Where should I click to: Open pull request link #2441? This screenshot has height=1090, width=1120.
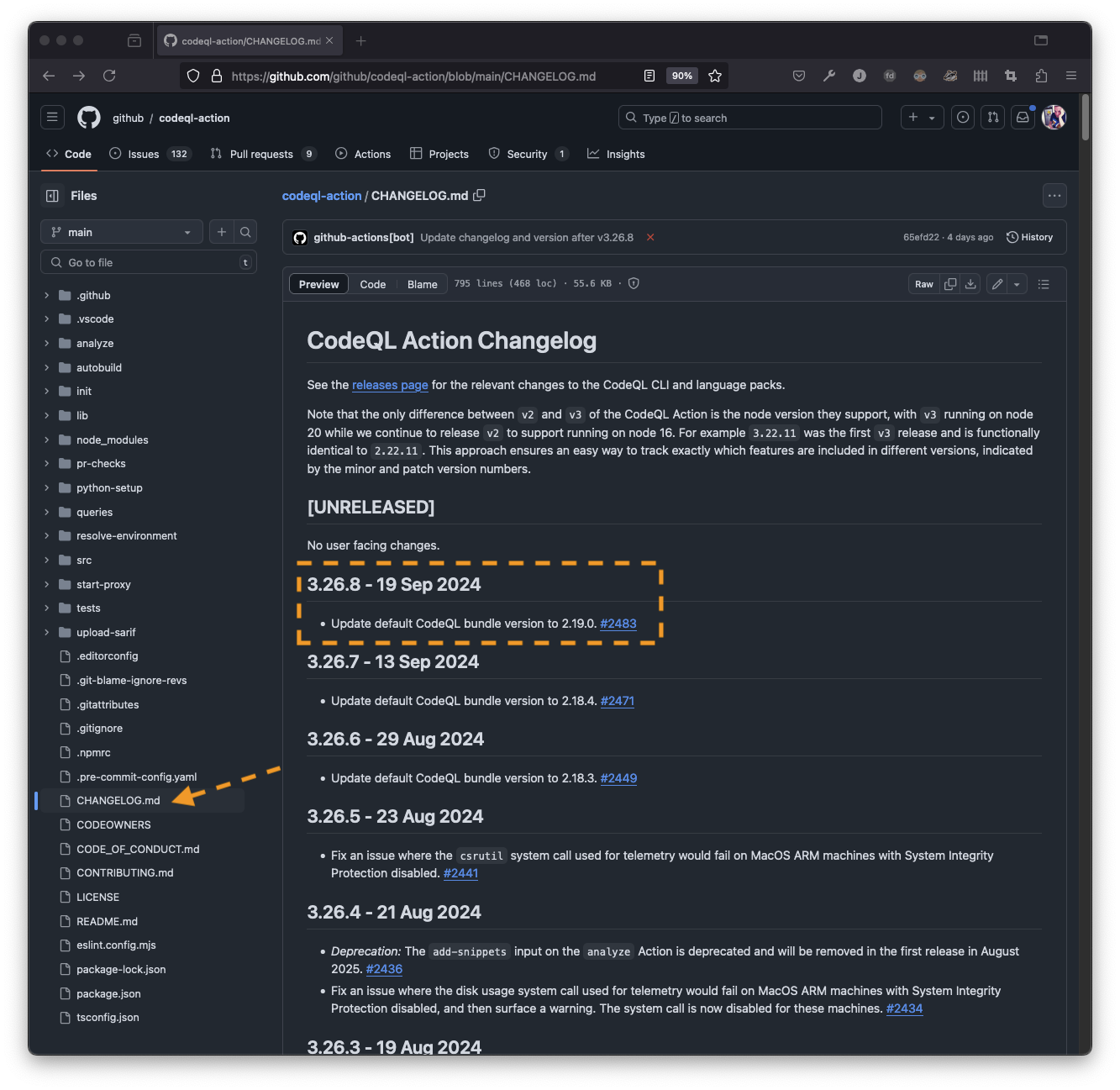point(460,873)
